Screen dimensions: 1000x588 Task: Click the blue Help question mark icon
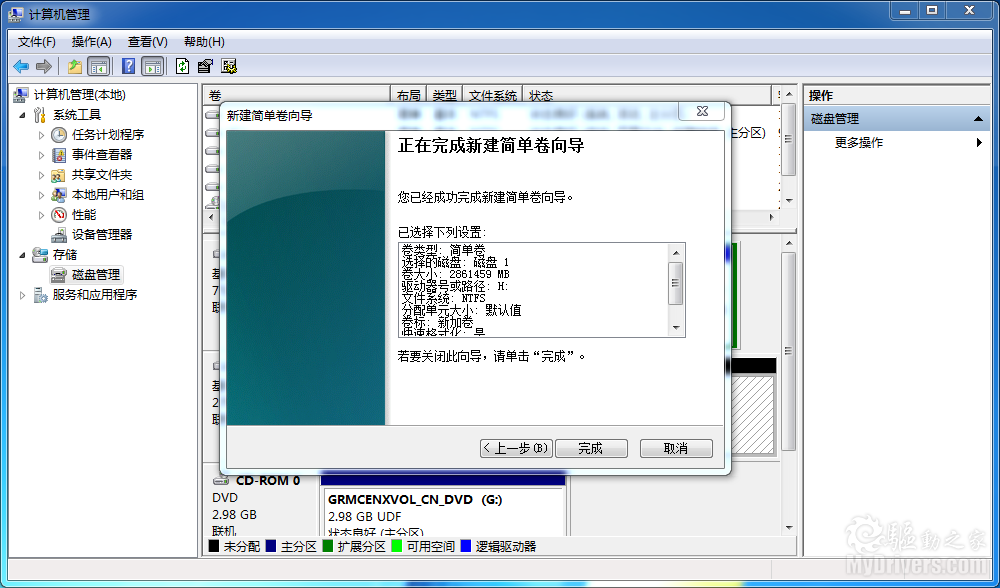[128, 66]
